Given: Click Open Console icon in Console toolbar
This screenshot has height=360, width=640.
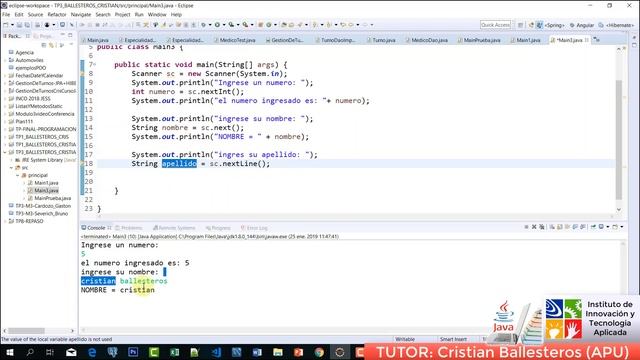Looking at the screenshot, I should pyautogui.click(x=615, y=227).
